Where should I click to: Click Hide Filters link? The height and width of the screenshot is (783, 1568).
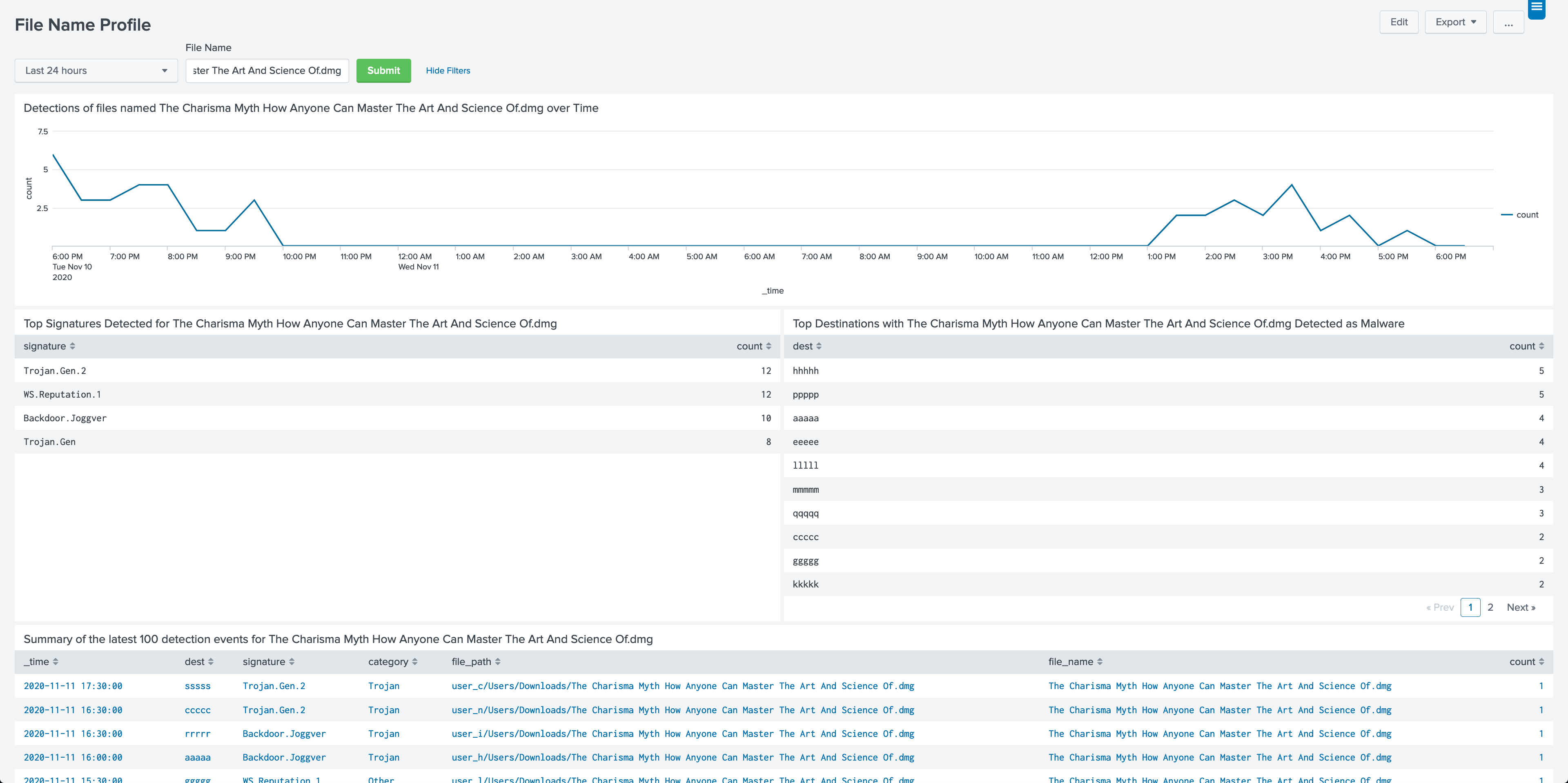pyautogui.click(x=448, y=71)
